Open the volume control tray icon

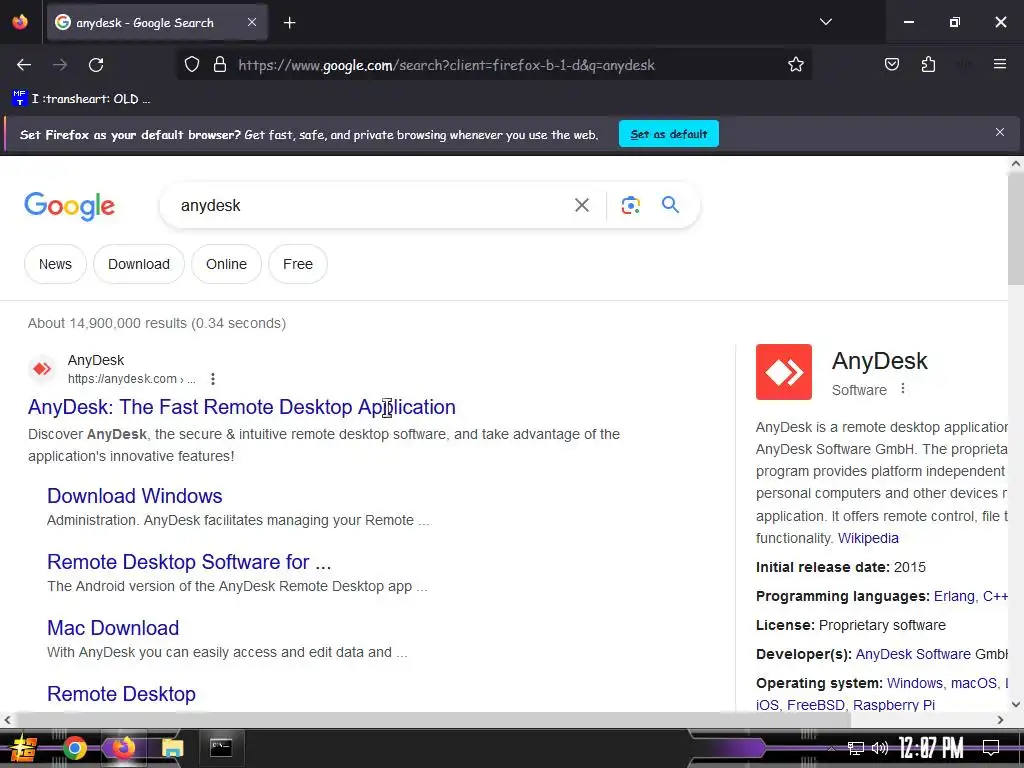(880, 748)
